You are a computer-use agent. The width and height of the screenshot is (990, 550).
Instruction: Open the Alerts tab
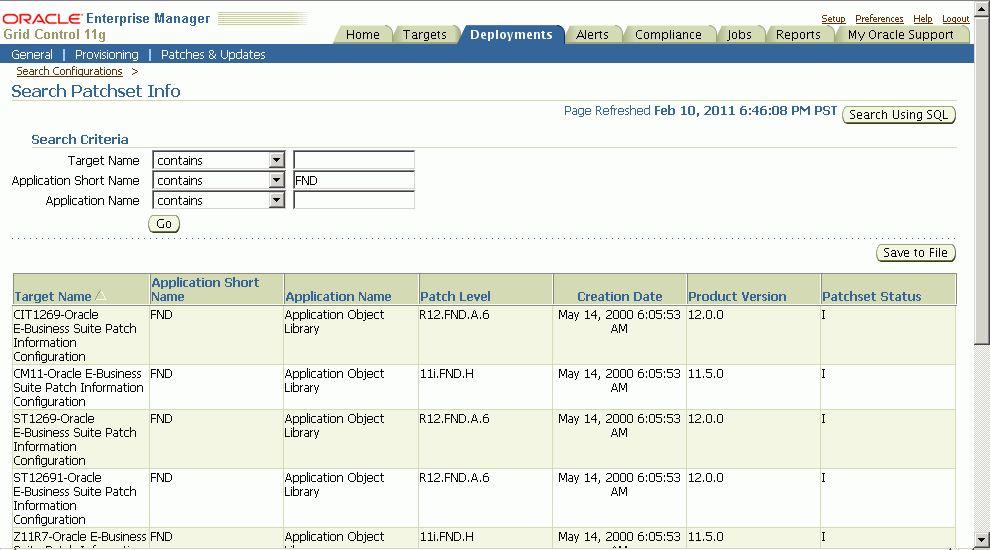(x=592, y=35)
